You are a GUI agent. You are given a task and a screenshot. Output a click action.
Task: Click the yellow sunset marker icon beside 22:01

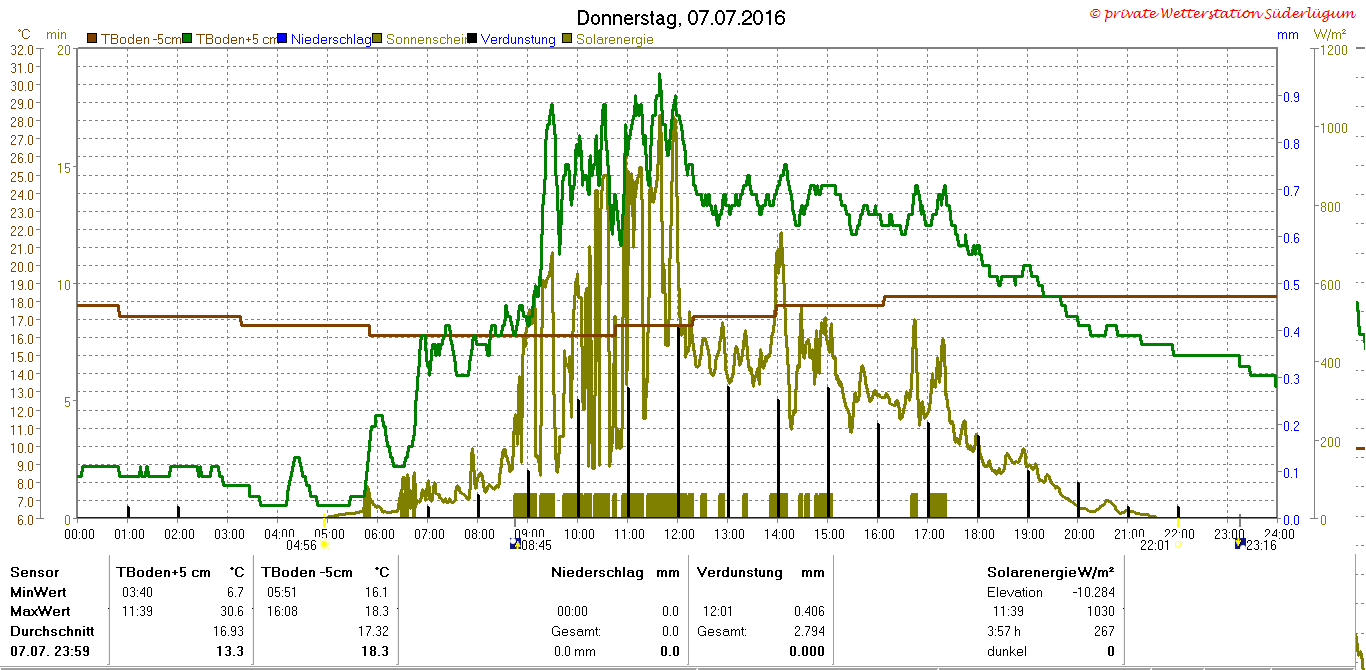[1176, 545]
